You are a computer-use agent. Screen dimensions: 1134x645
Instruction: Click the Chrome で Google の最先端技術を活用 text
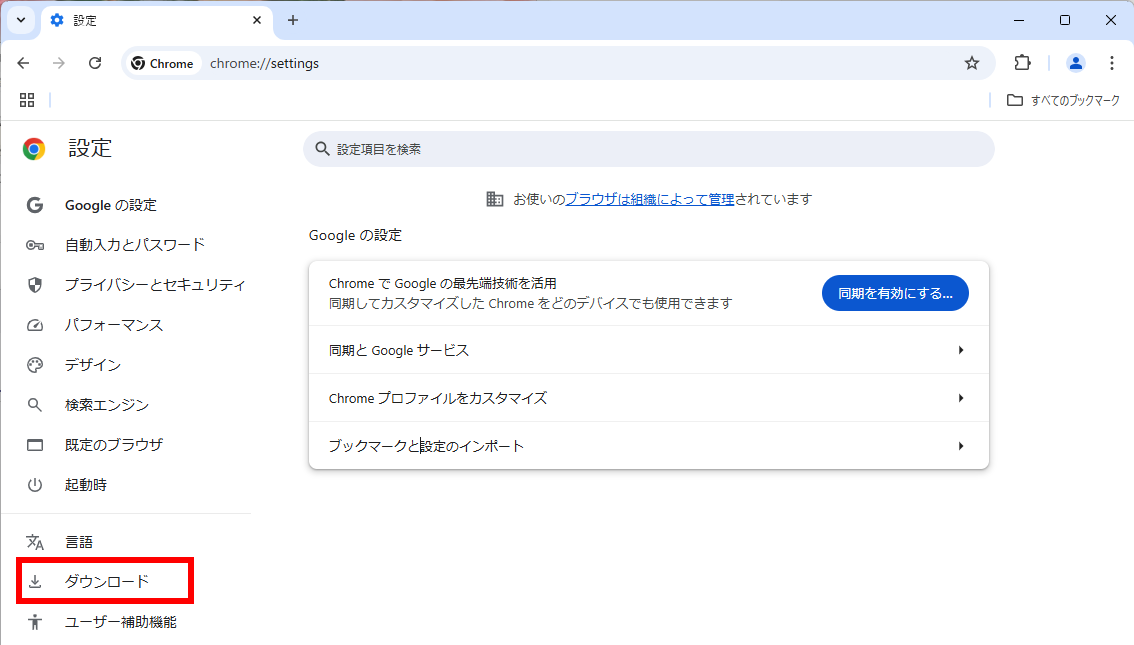[443, 283]
